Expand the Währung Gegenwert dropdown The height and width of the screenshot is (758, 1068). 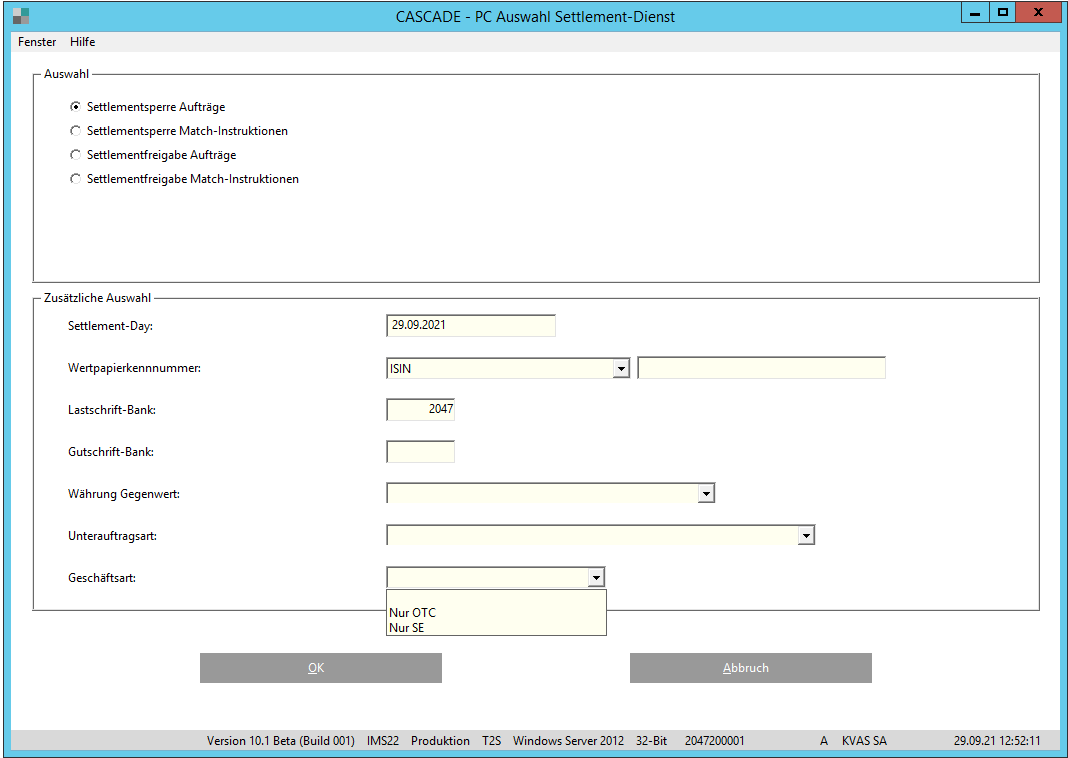click(x=706, y=493)
